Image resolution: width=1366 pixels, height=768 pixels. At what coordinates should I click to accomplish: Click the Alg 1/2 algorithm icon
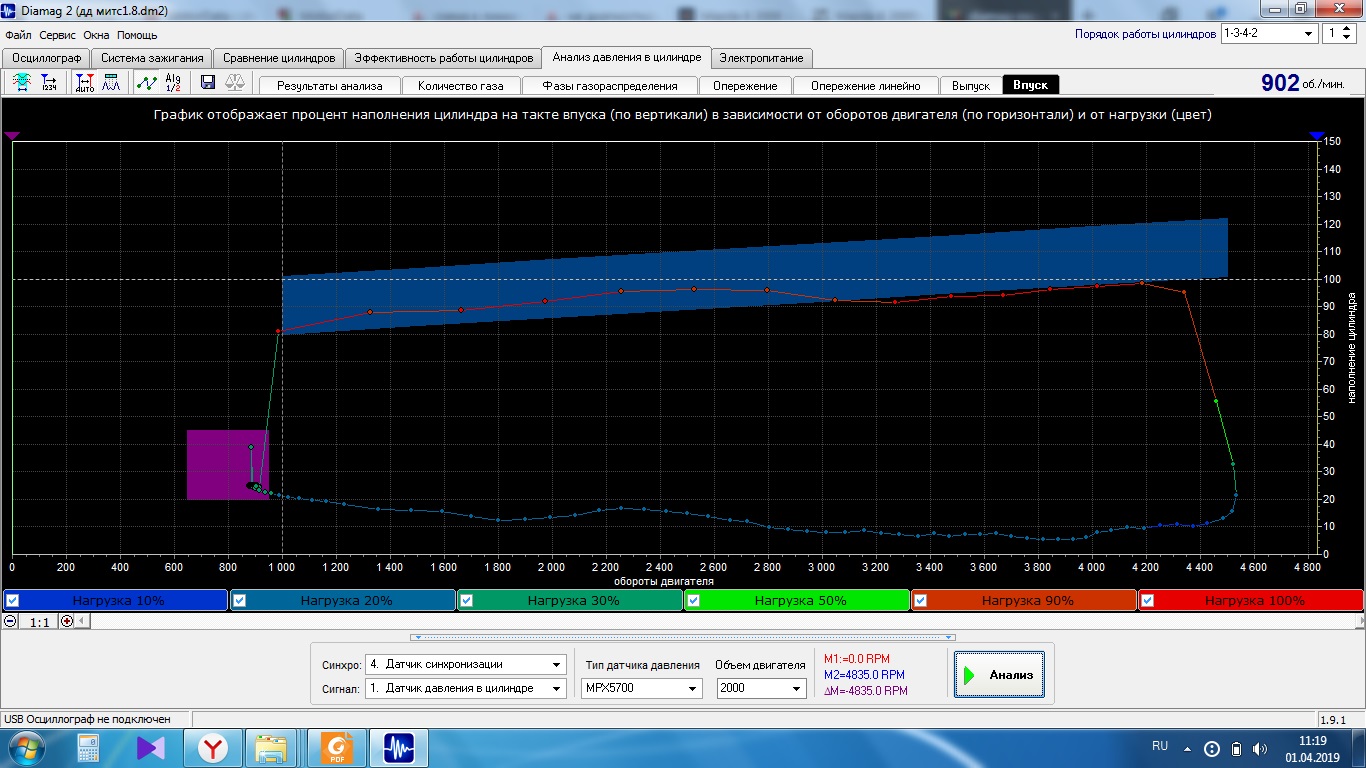[174, 83]
